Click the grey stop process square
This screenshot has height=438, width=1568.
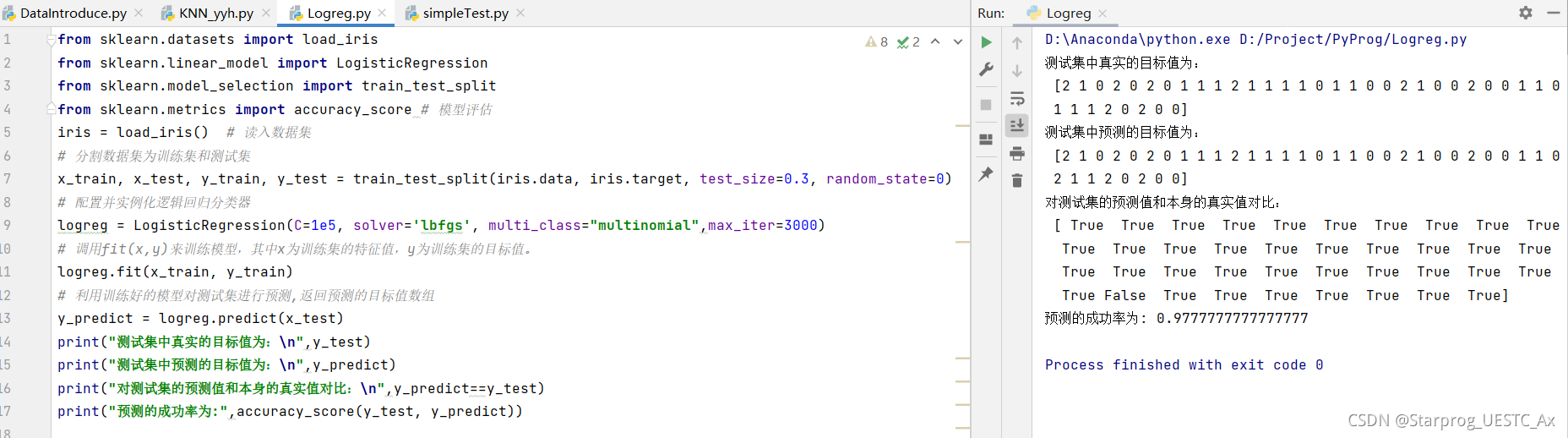click(986, 105)
